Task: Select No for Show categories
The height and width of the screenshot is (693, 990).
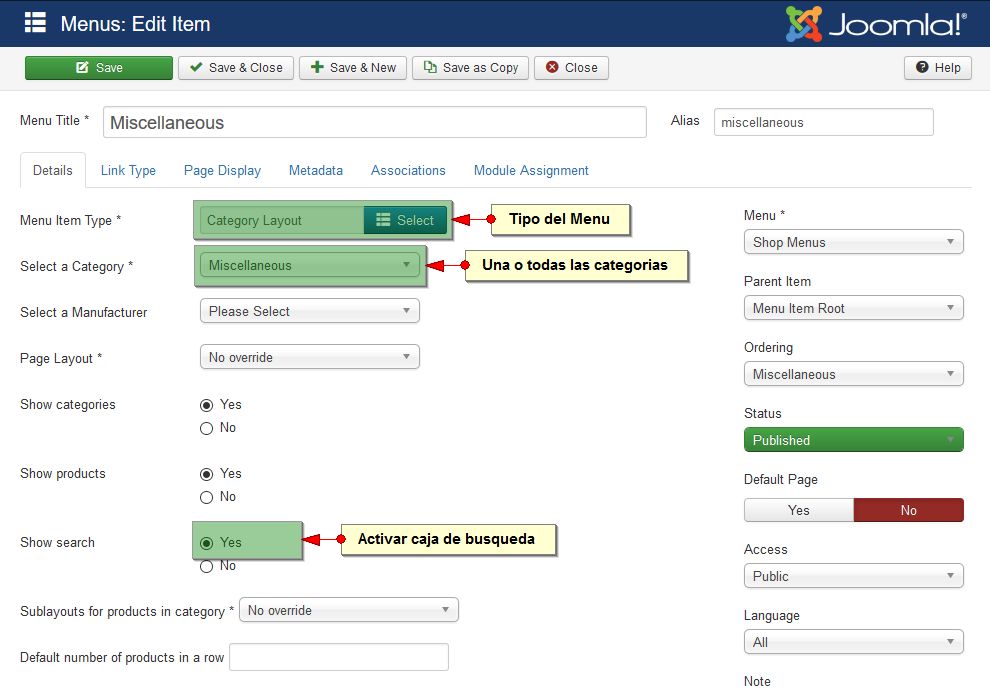Action: (206, 429)
